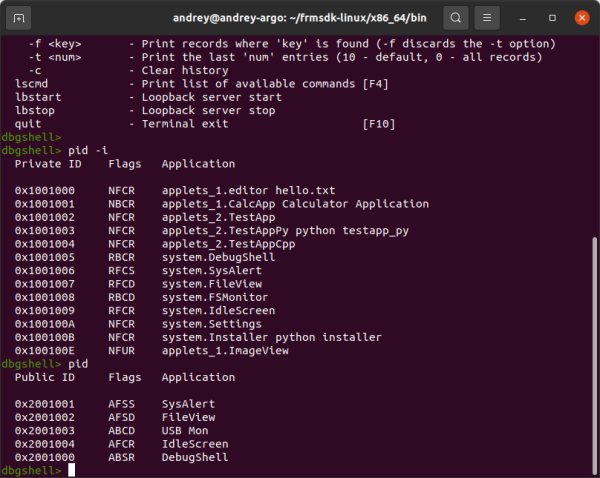Image resolution: width=600 pixels, height=478 pixels.
Task: Click the terminal's vertical scrollbar handle
Action: (x=594, y=356)
